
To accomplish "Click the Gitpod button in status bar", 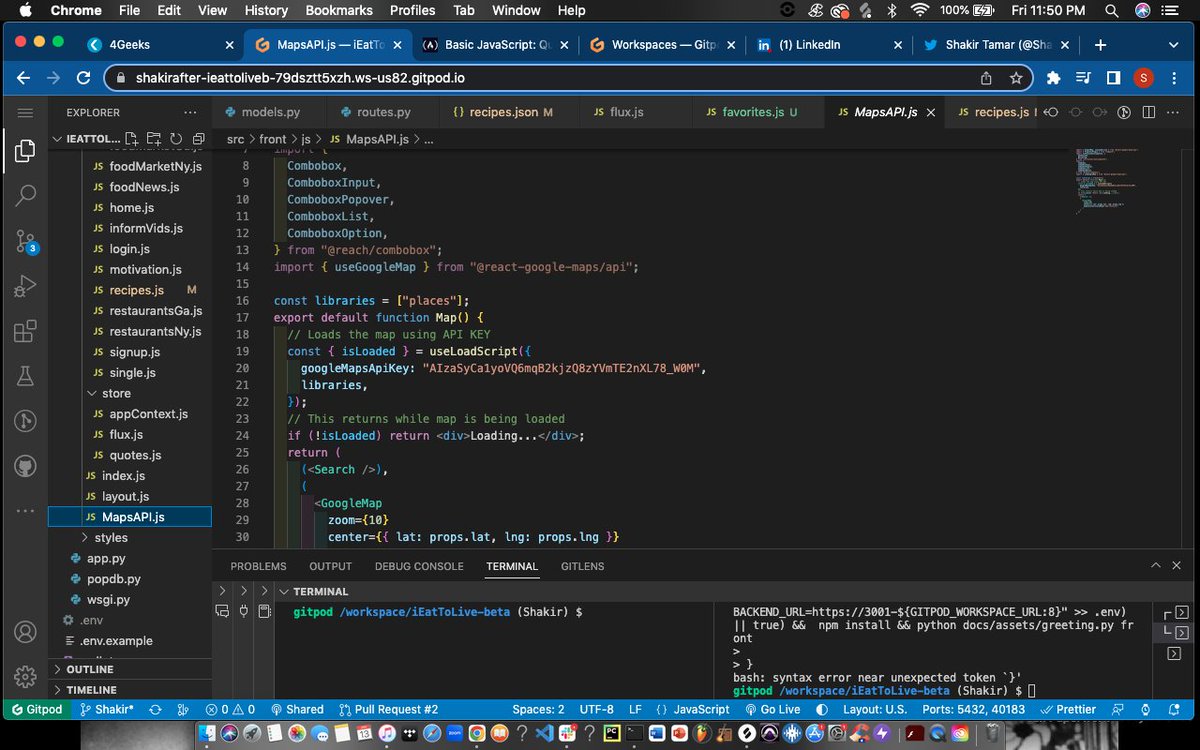I will pos(37,709).
